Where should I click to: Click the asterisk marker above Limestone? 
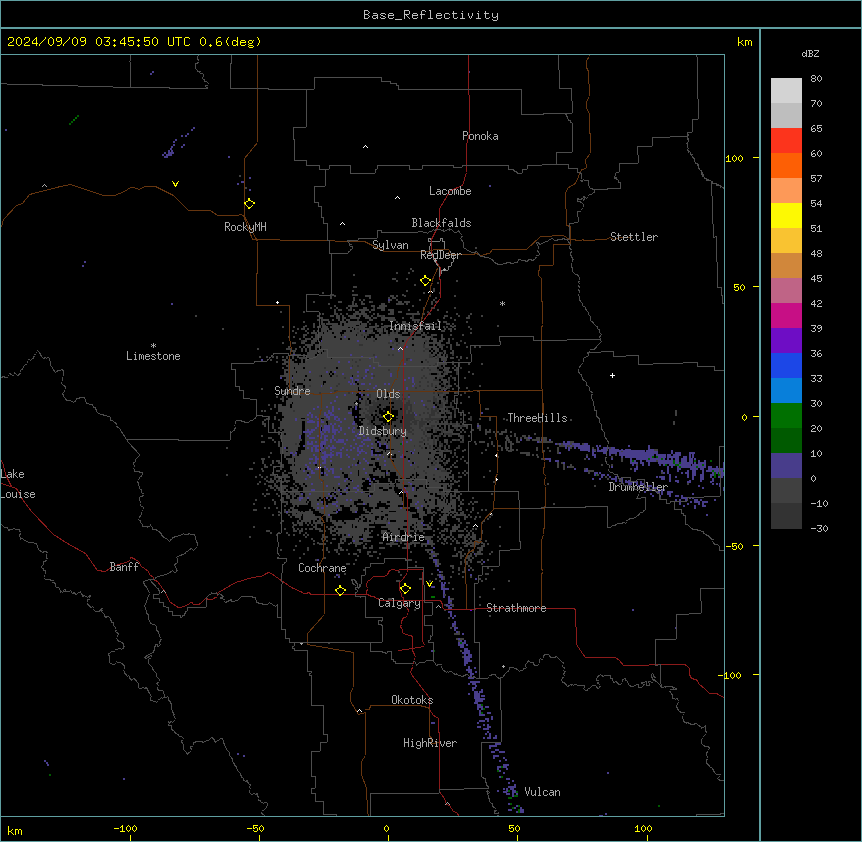[153, 346]
